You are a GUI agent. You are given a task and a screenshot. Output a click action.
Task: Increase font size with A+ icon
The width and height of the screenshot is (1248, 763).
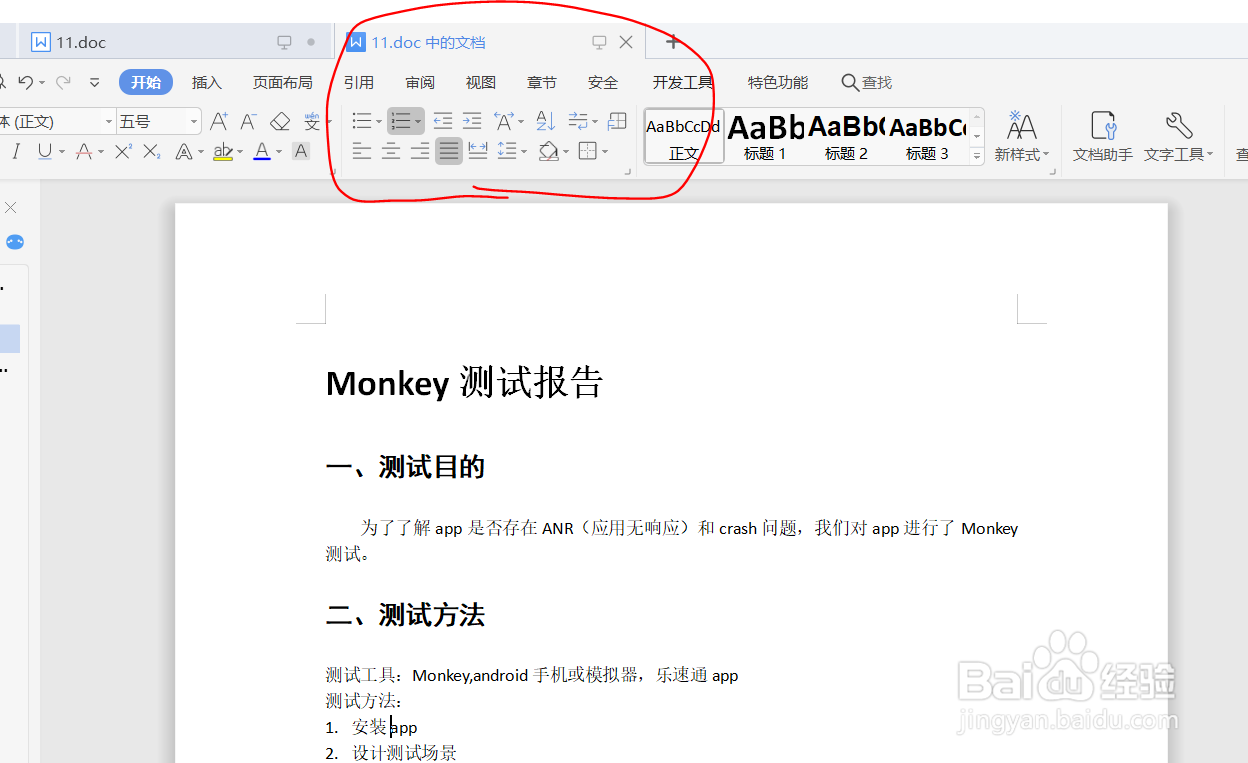click(x=219, y=121)
